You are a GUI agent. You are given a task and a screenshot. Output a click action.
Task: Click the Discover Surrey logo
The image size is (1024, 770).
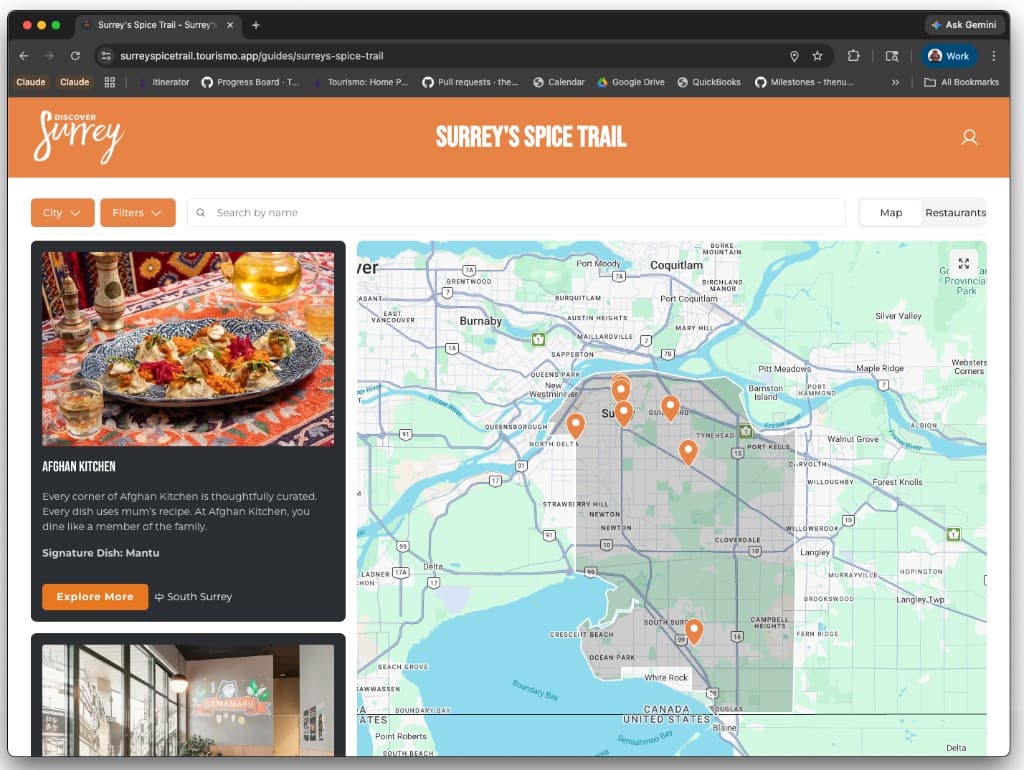[78, 136]
